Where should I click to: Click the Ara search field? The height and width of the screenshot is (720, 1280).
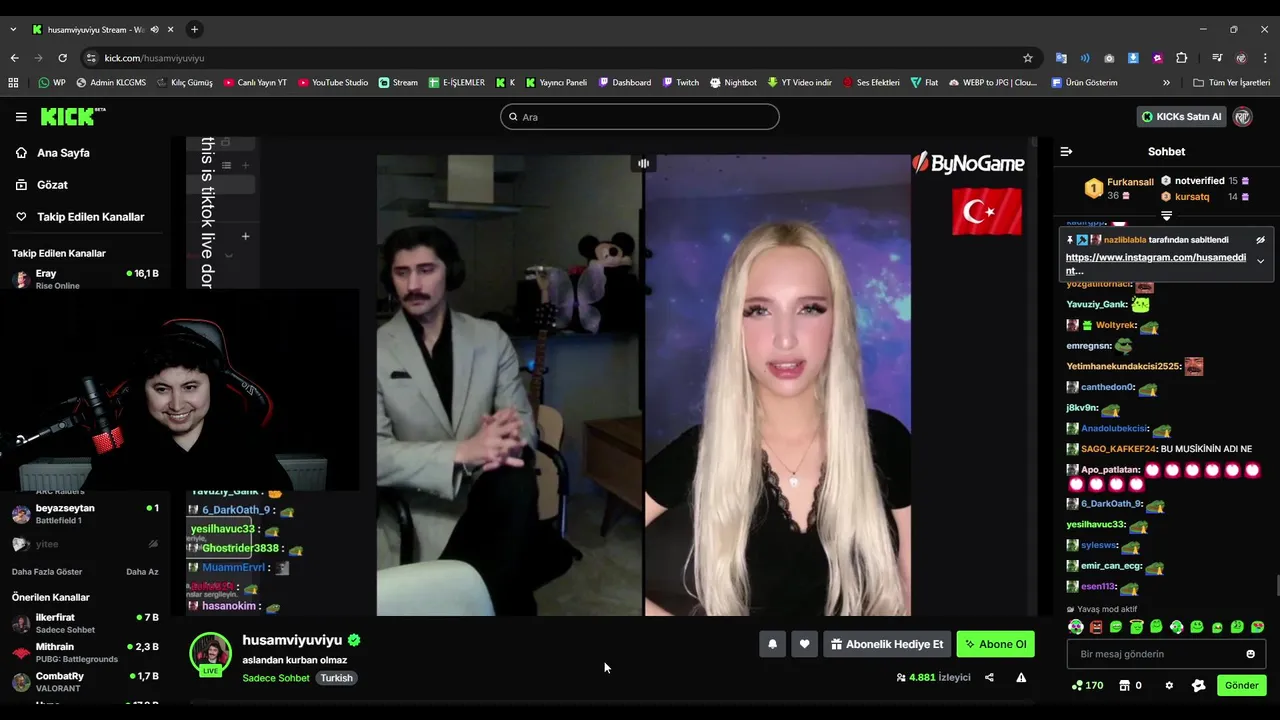click(x=640, y=117)
